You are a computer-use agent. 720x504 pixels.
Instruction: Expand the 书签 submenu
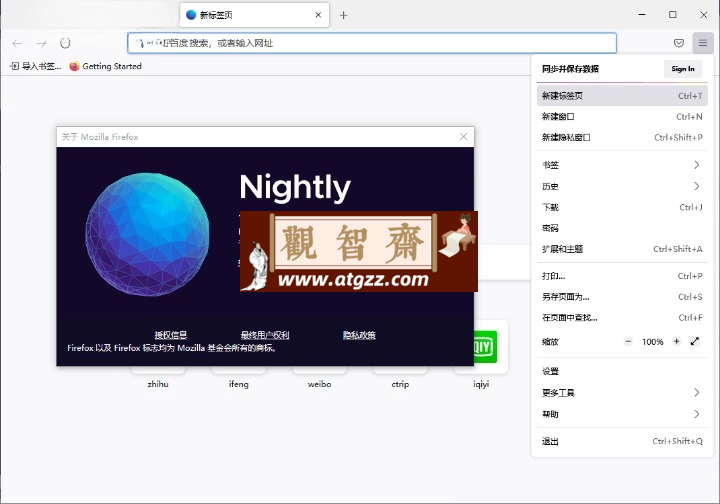click(x=622, y=165)
